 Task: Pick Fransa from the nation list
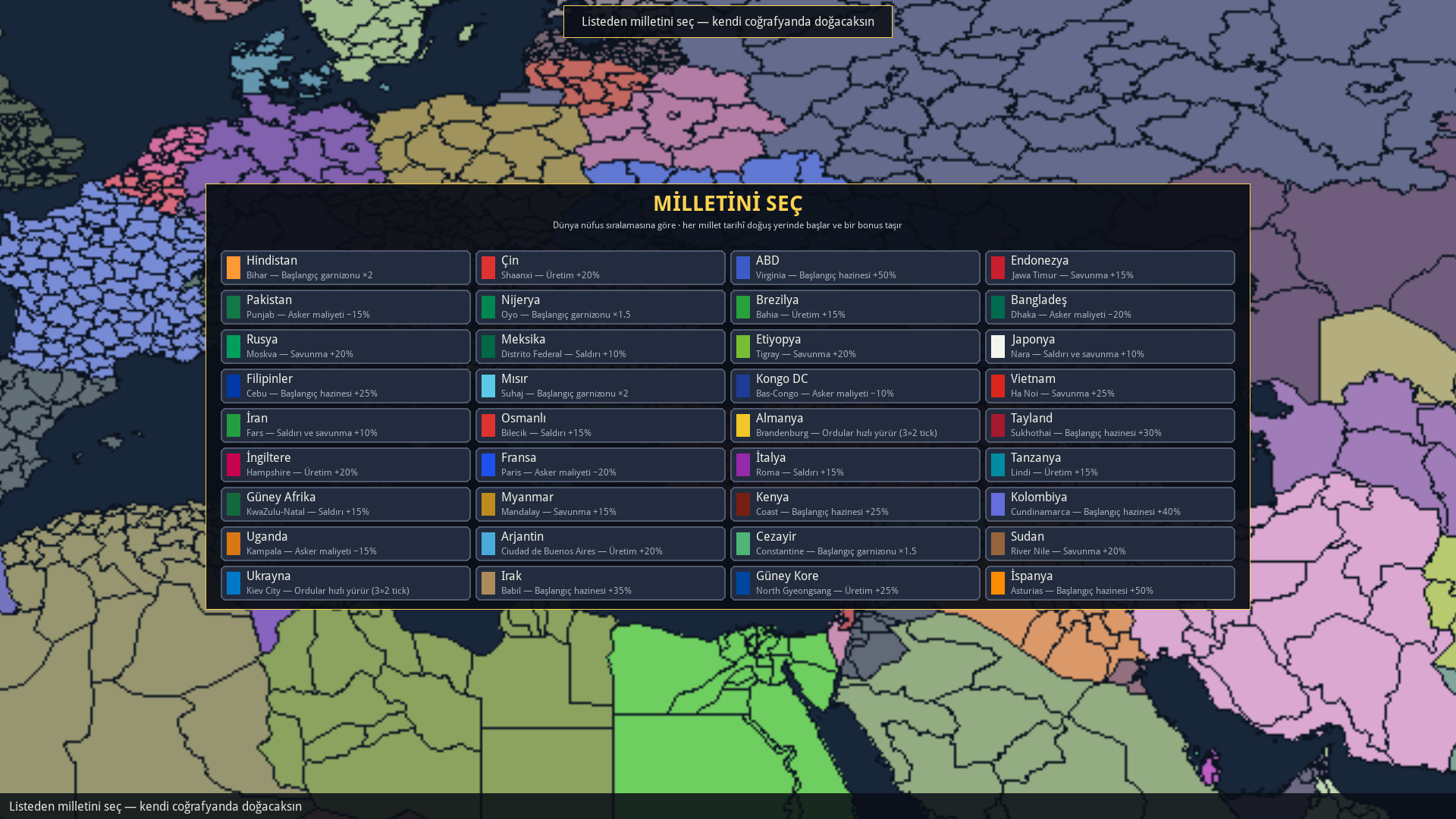[601, 465]
